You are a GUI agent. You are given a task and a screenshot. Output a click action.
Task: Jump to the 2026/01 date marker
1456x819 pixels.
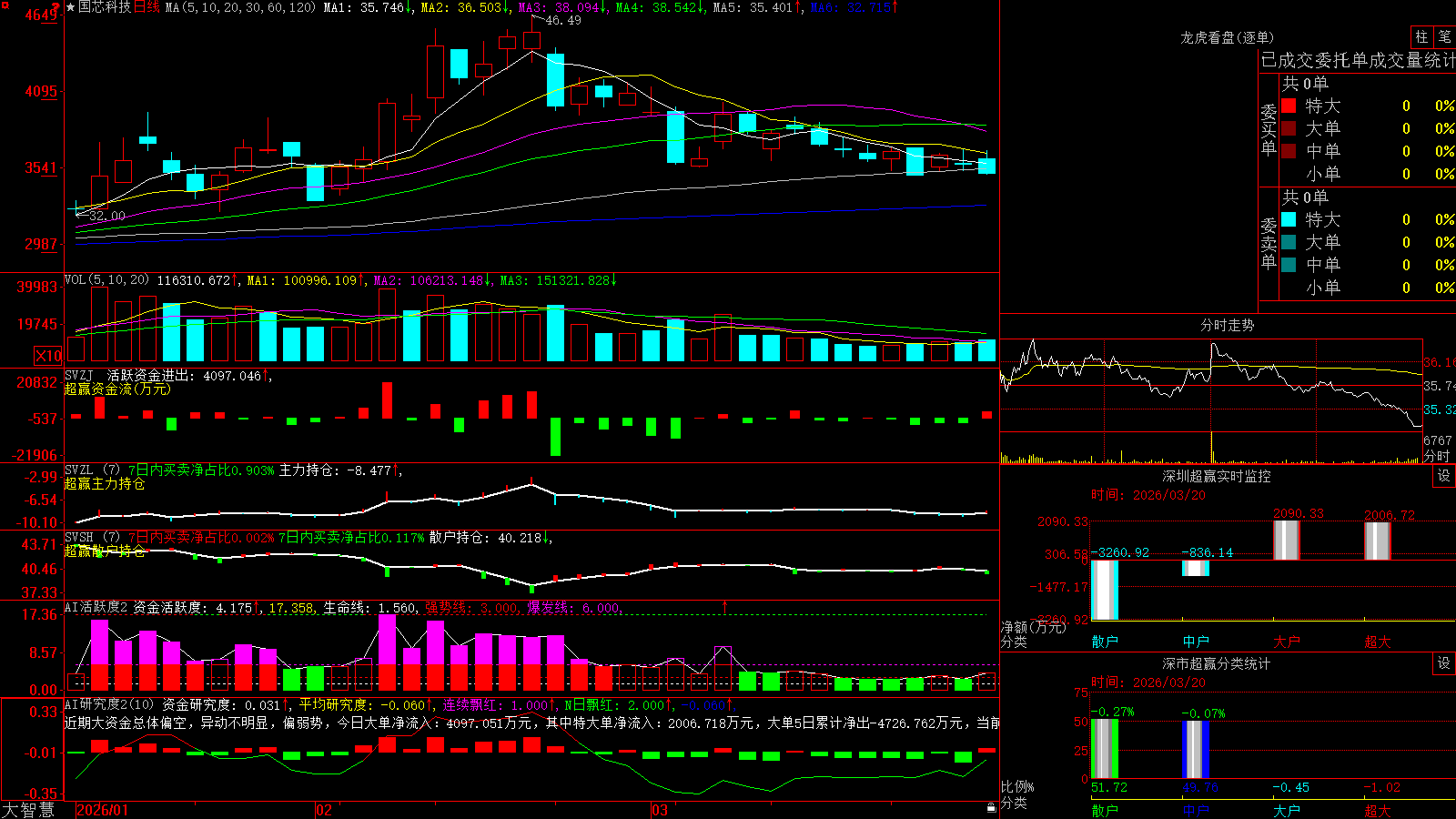[103, 810]
